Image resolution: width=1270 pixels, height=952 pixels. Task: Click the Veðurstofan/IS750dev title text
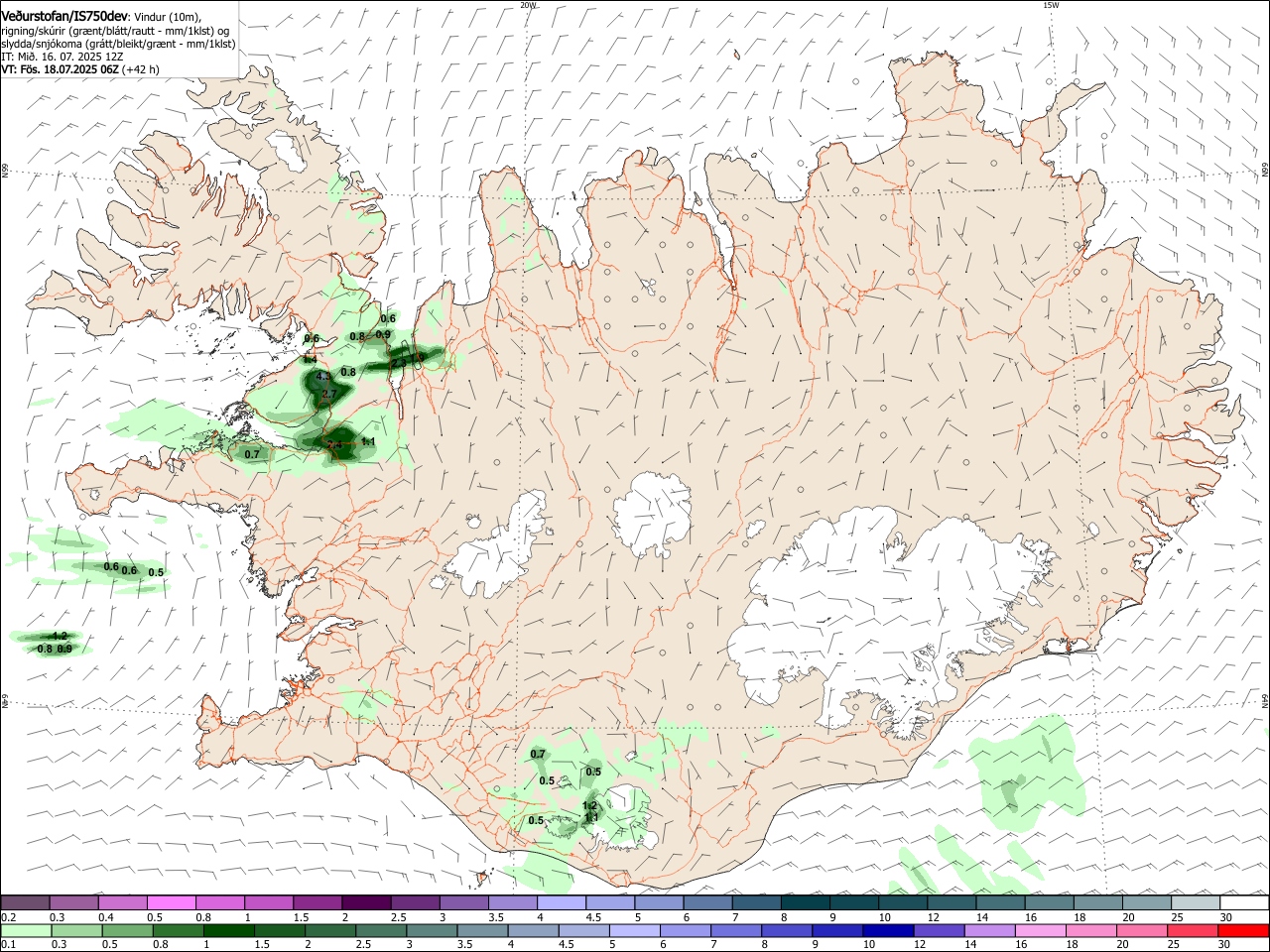point(64,16)
